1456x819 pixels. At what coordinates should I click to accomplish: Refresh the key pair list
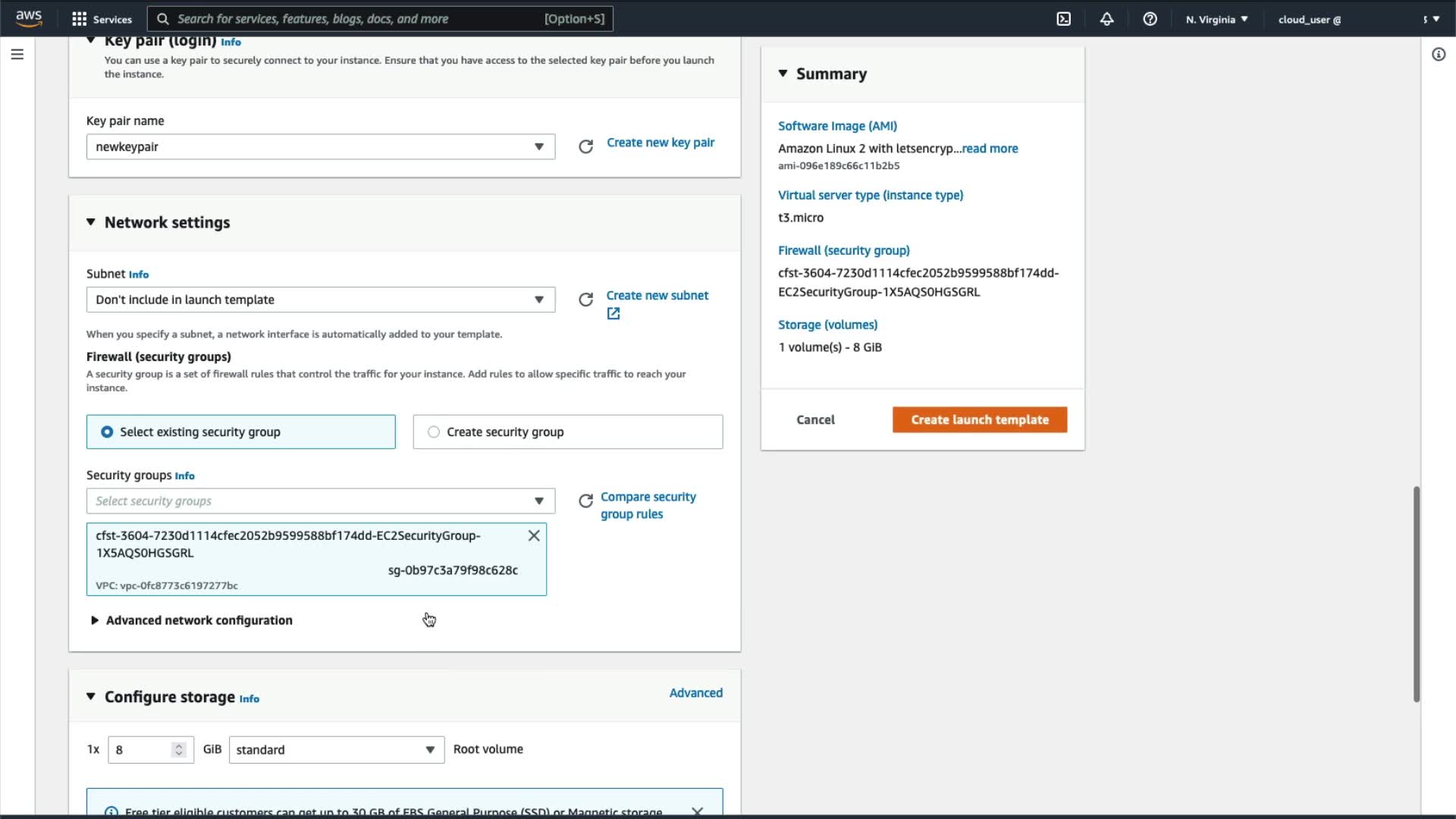[x=585, y=146]
